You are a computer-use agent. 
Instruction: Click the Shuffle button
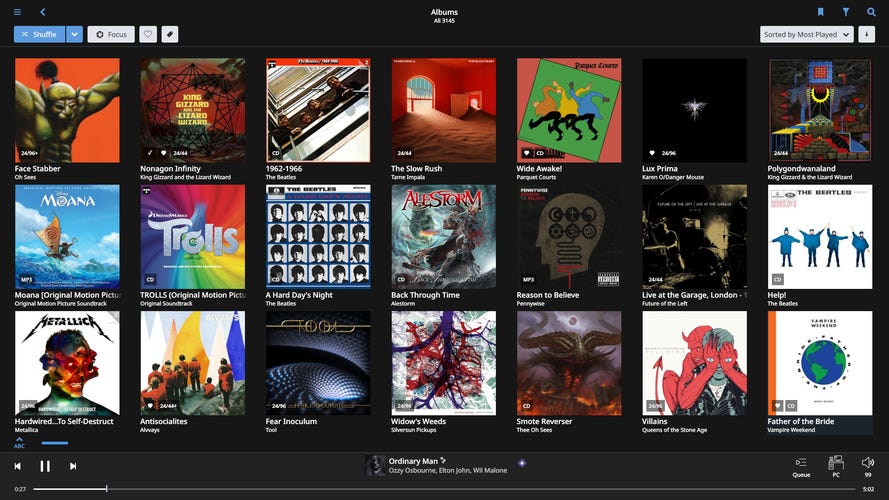(x=39, y=35)
